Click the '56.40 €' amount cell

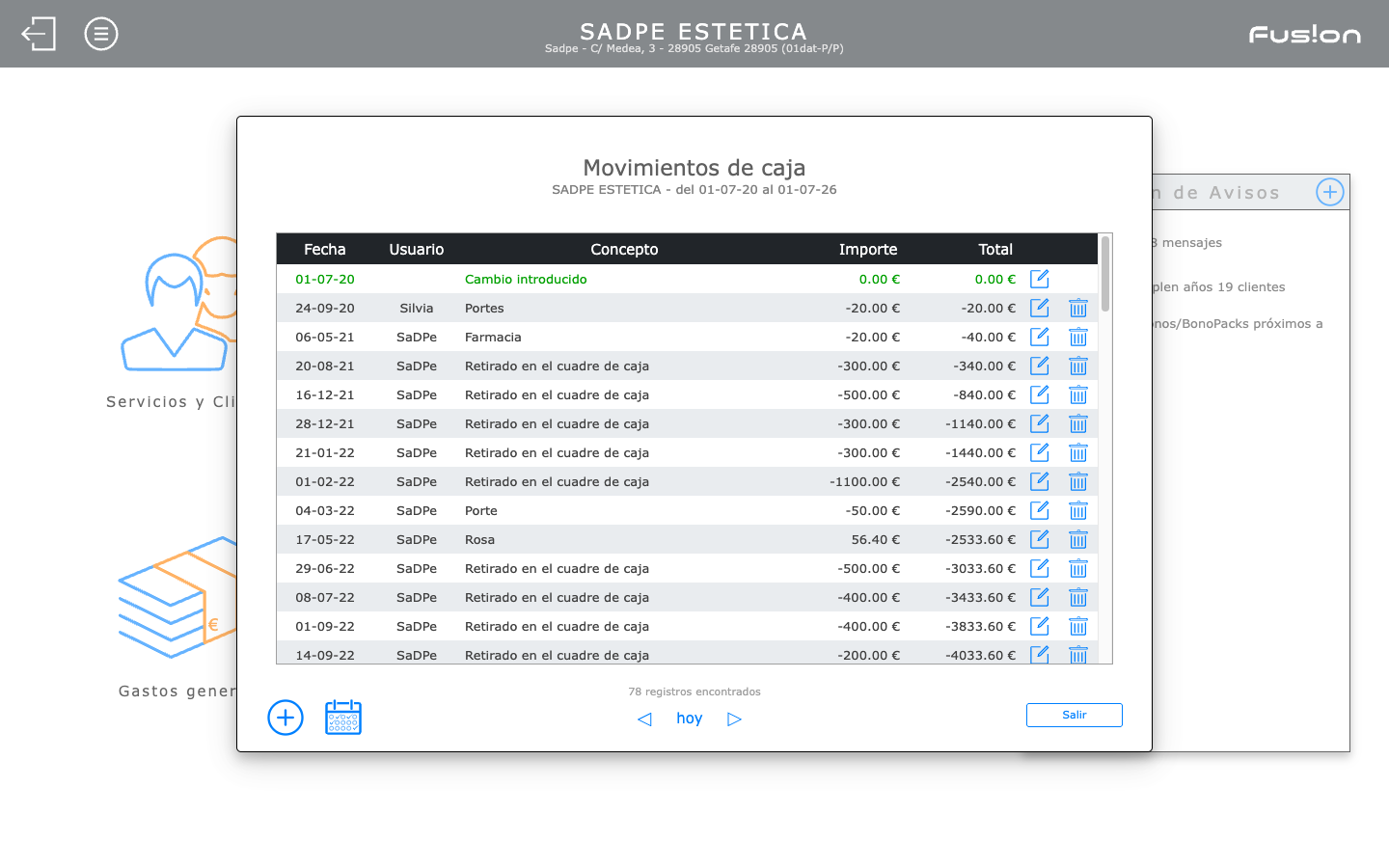875,539
